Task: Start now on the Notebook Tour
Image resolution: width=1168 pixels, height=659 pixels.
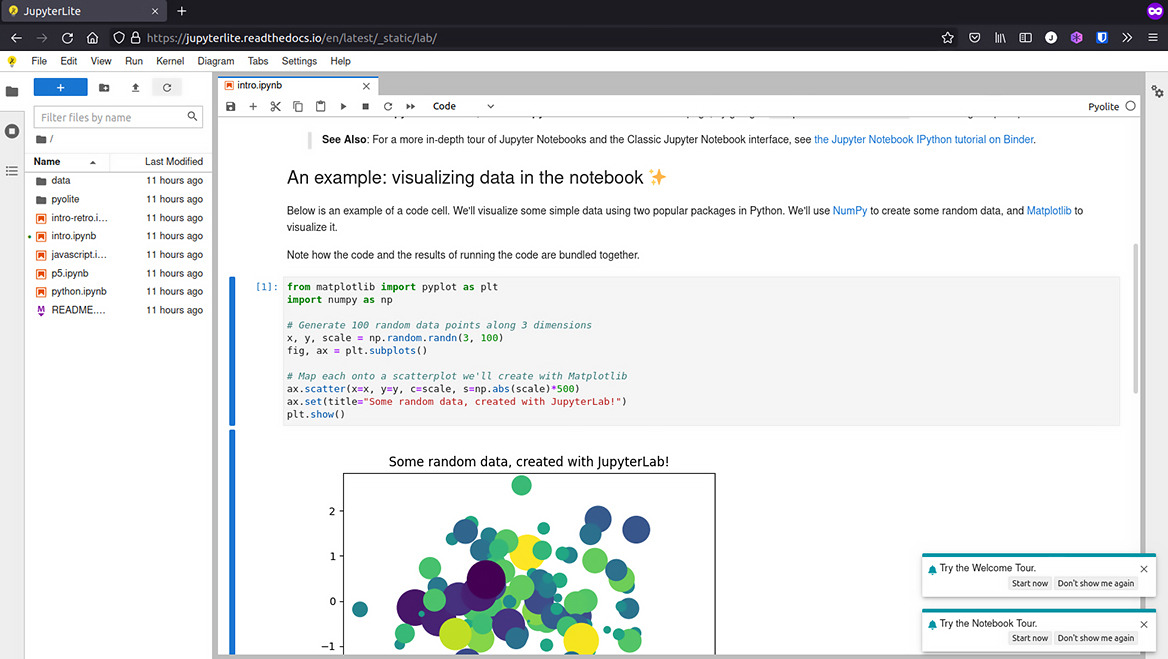Action: [1029, 638]
